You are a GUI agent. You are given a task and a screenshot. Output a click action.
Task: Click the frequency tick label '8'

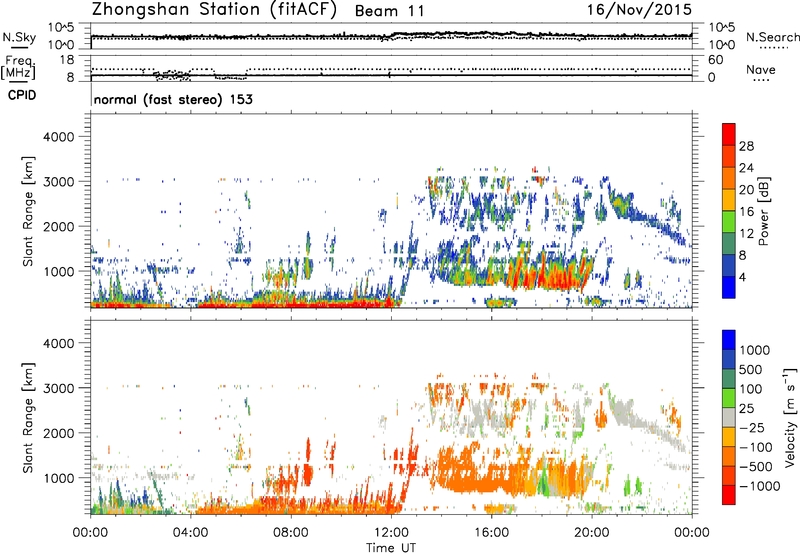pos(70,77)
